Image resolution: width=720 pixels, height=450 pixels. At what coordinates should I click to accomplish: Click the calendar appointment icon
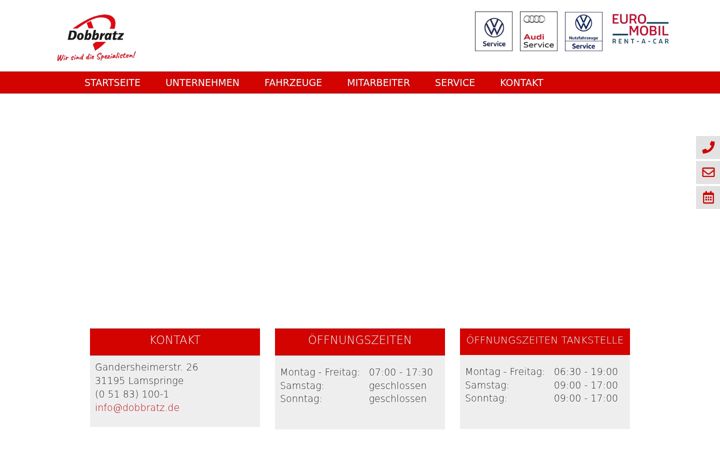[x=708, y=197]
